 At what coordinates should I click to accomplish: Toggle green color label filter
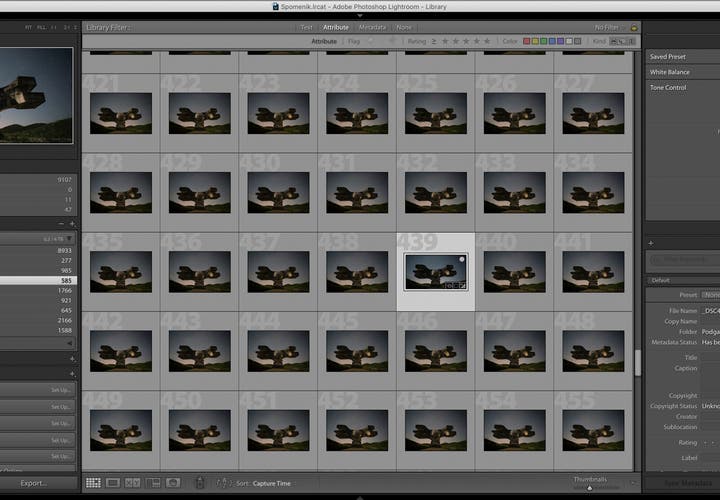click(x=543, y=41)
